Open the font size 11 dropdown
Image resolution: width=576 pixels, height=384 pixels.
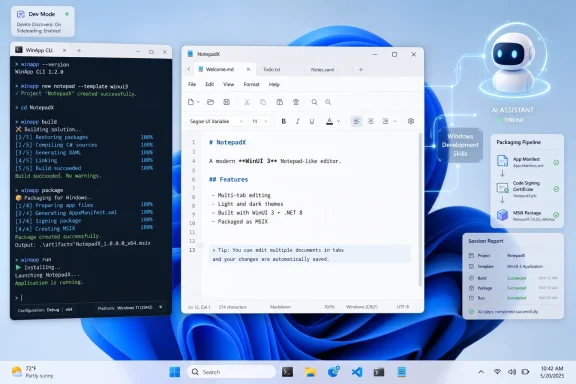[260, 121]
